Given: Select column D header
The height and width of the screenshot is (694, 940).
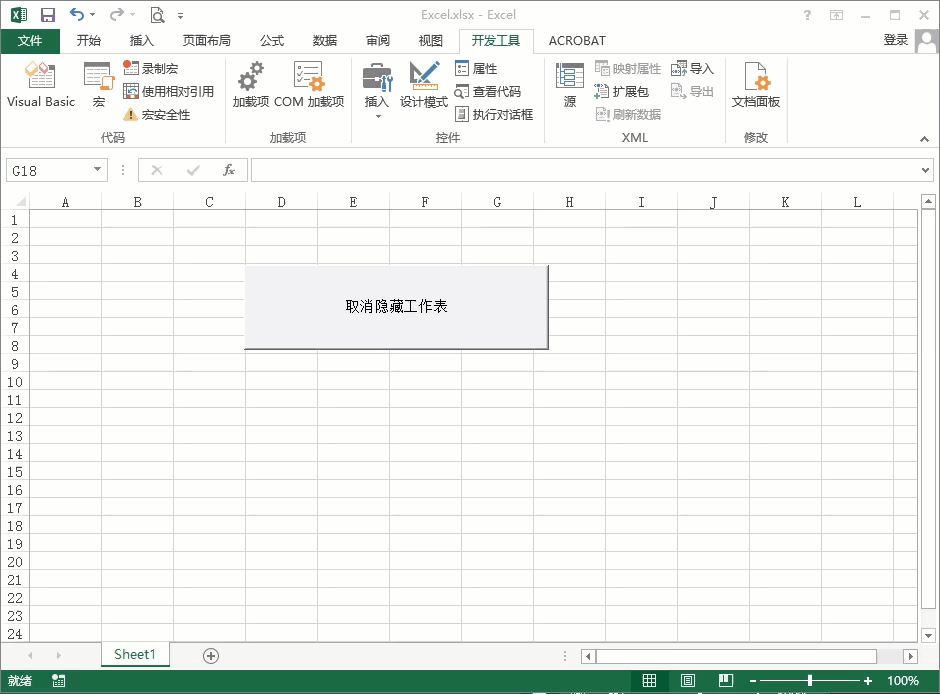Looking at the screenshot, I should click(x=281, y=202).
